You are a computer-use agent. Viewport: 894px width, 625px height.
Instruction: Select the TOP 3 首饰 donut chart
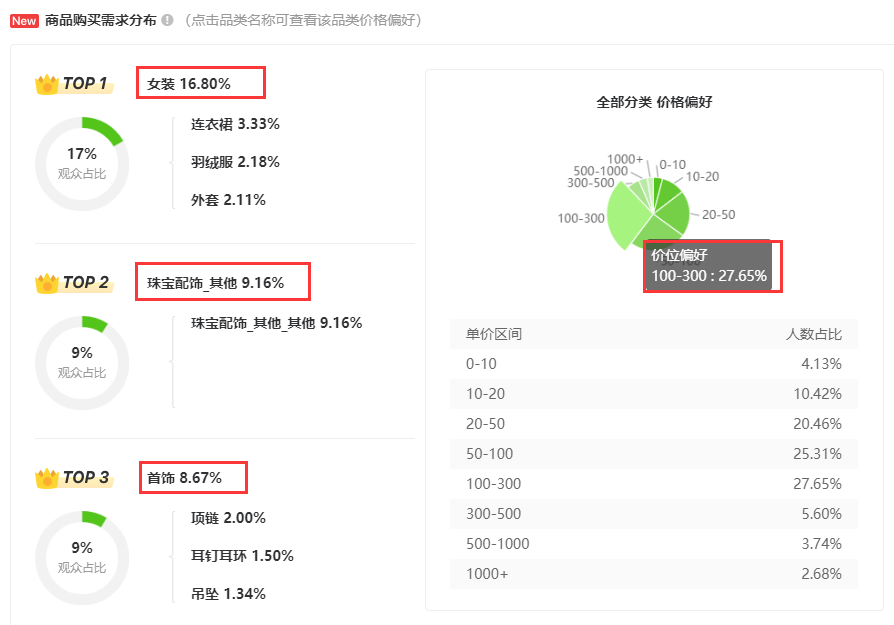pos(82,558)
